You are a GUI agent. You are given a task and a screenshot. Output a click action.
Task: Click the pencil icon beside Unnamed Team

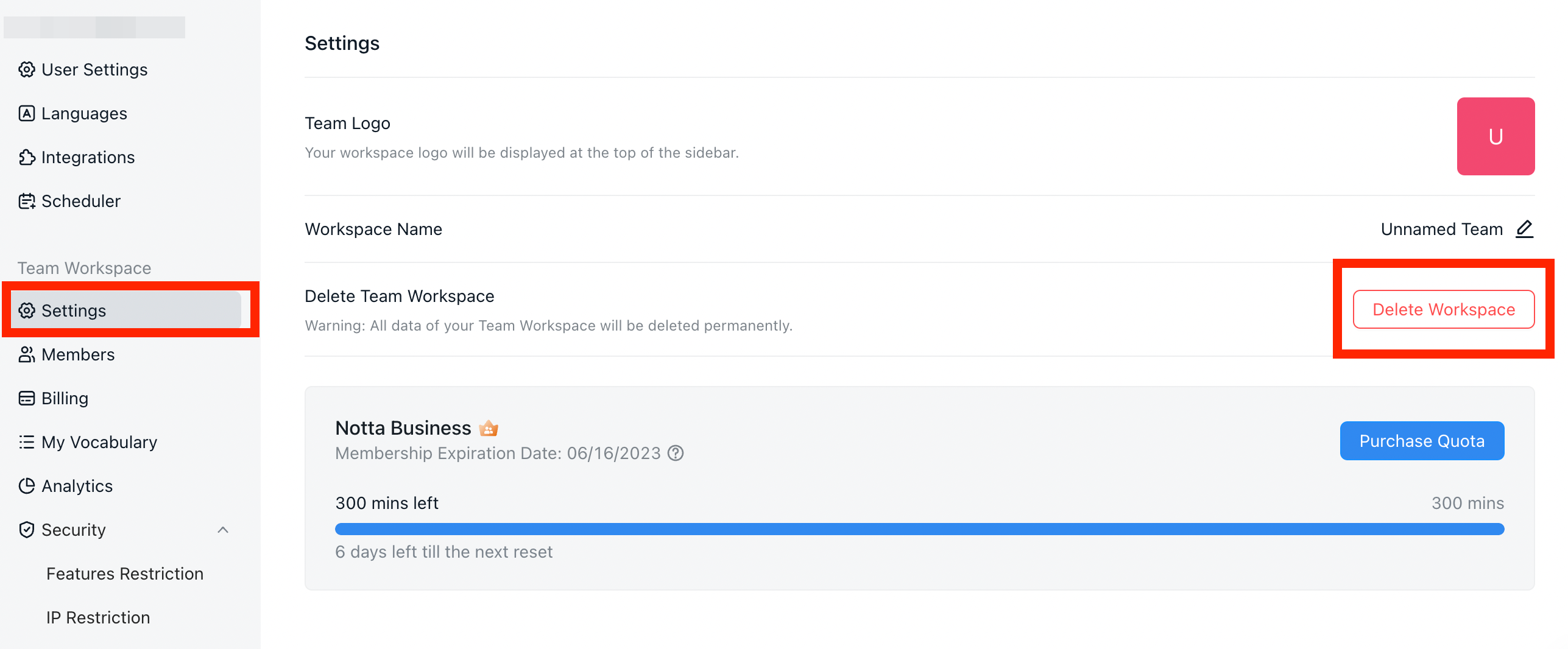1524,229
